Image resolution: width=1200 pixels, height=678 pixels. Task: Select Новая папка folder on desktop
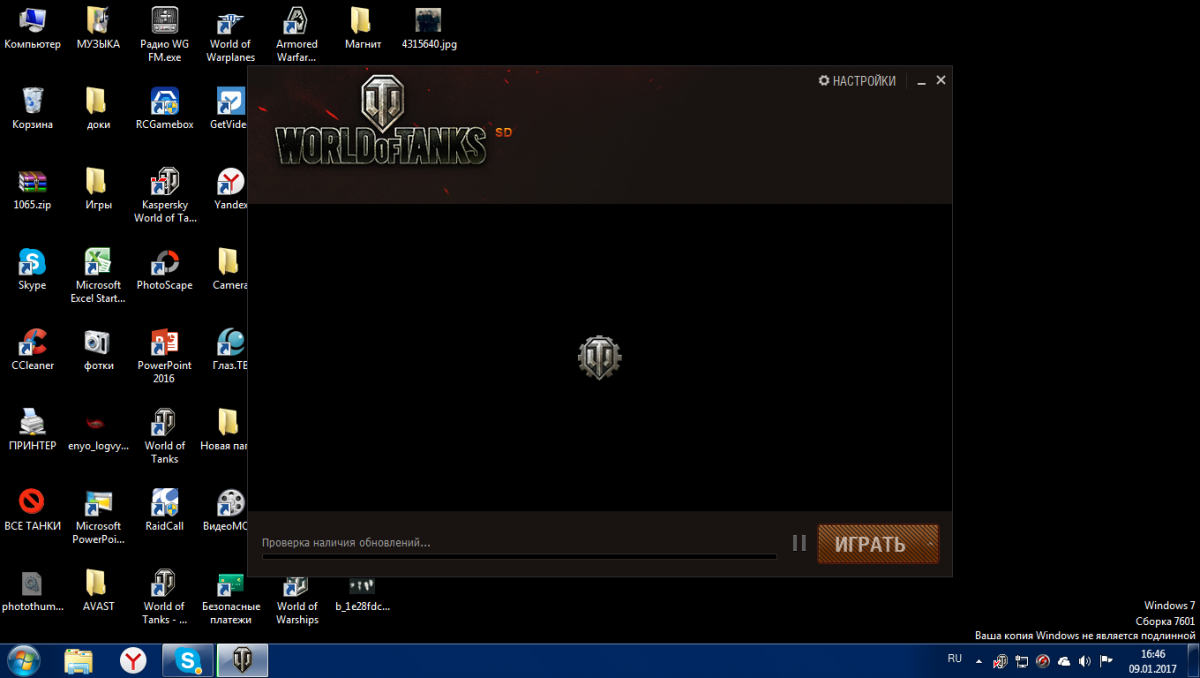pyautogui.click(x=226, y=430)
